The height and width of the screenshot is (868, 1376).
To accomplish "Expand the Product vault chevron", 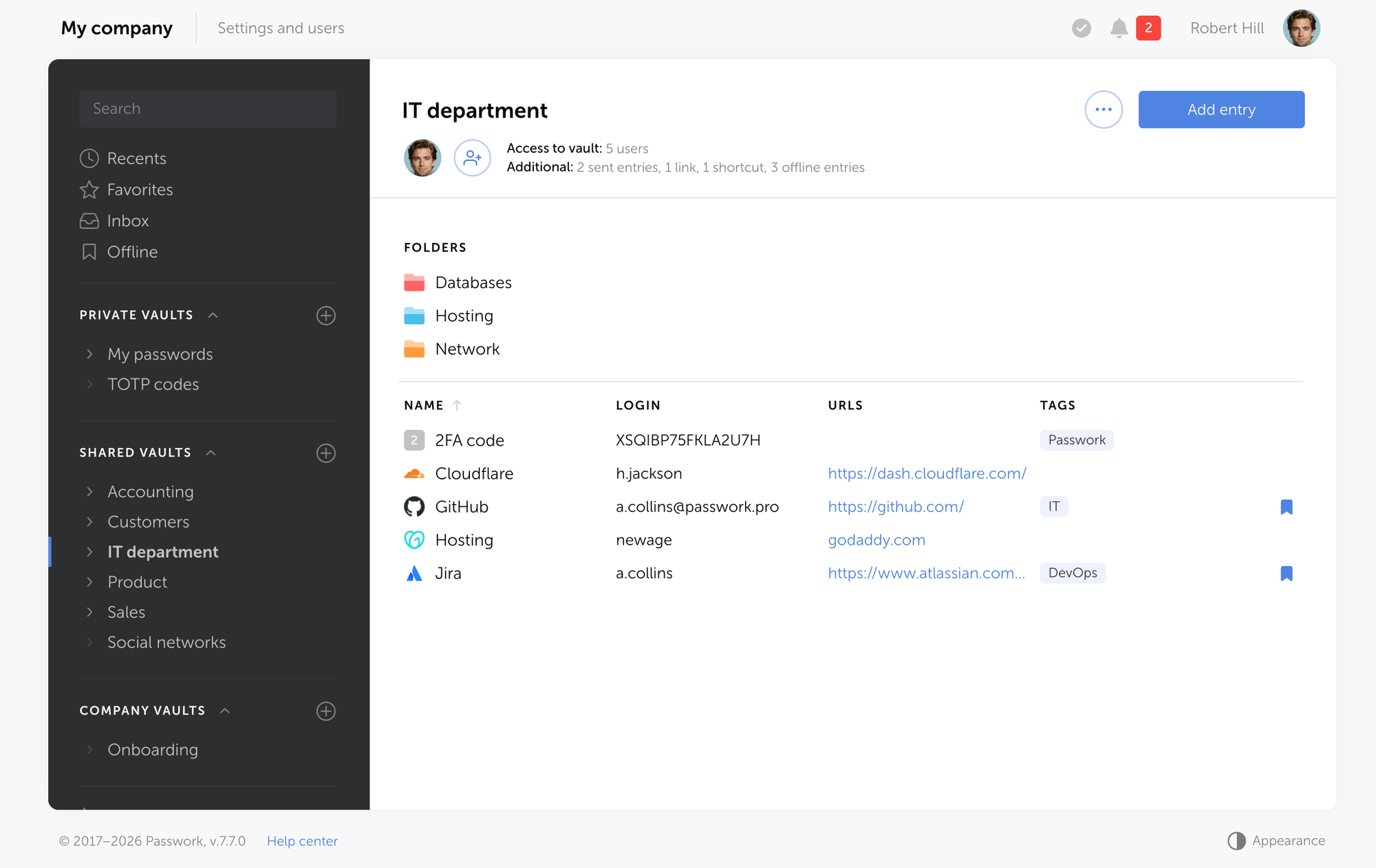I will [x=89, y=583].
